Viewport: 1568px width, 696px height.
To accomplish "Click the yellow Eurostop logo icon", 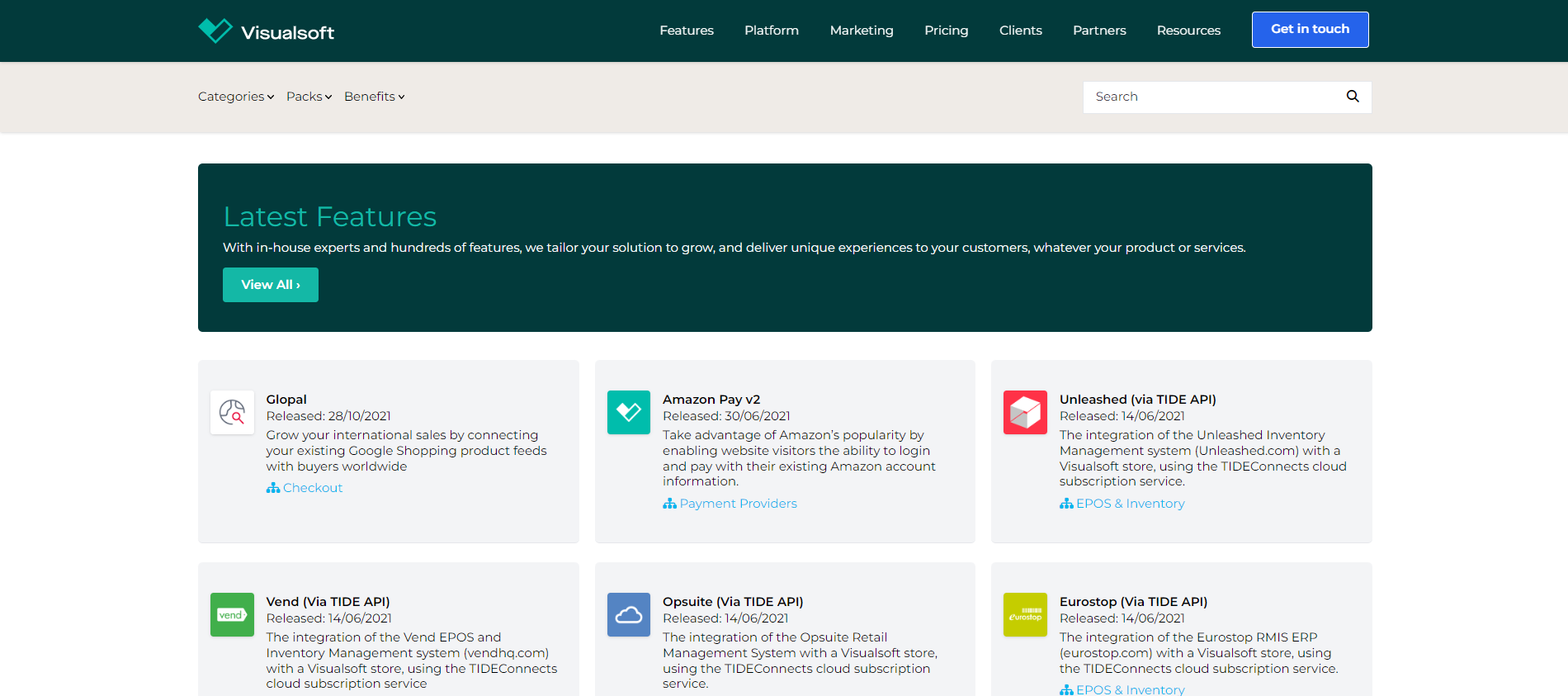I will pos(1024,614).
